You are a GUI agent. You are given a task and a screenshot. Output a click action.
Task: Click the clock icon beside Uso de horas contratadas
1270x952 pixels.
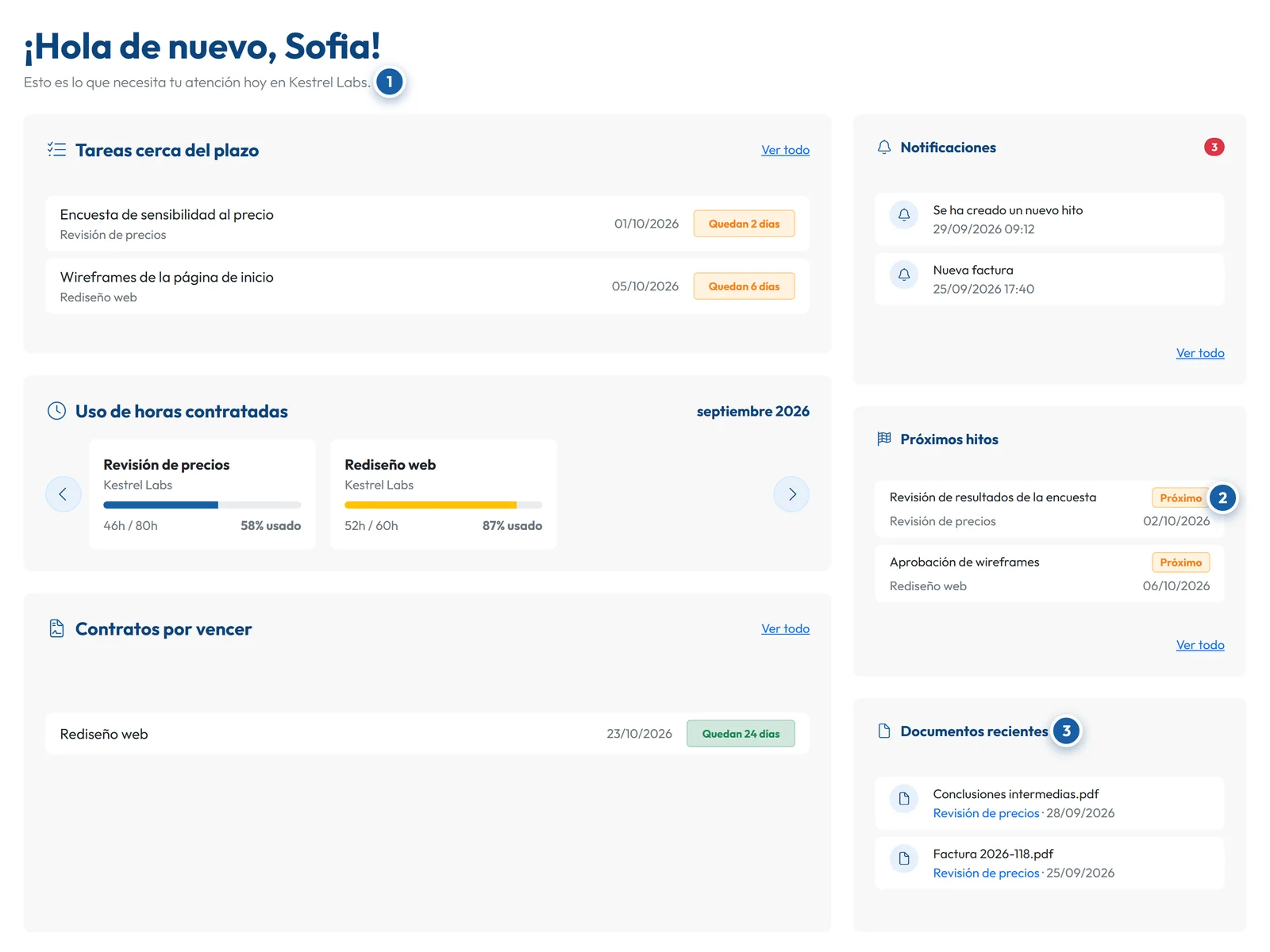click(56, 411)
